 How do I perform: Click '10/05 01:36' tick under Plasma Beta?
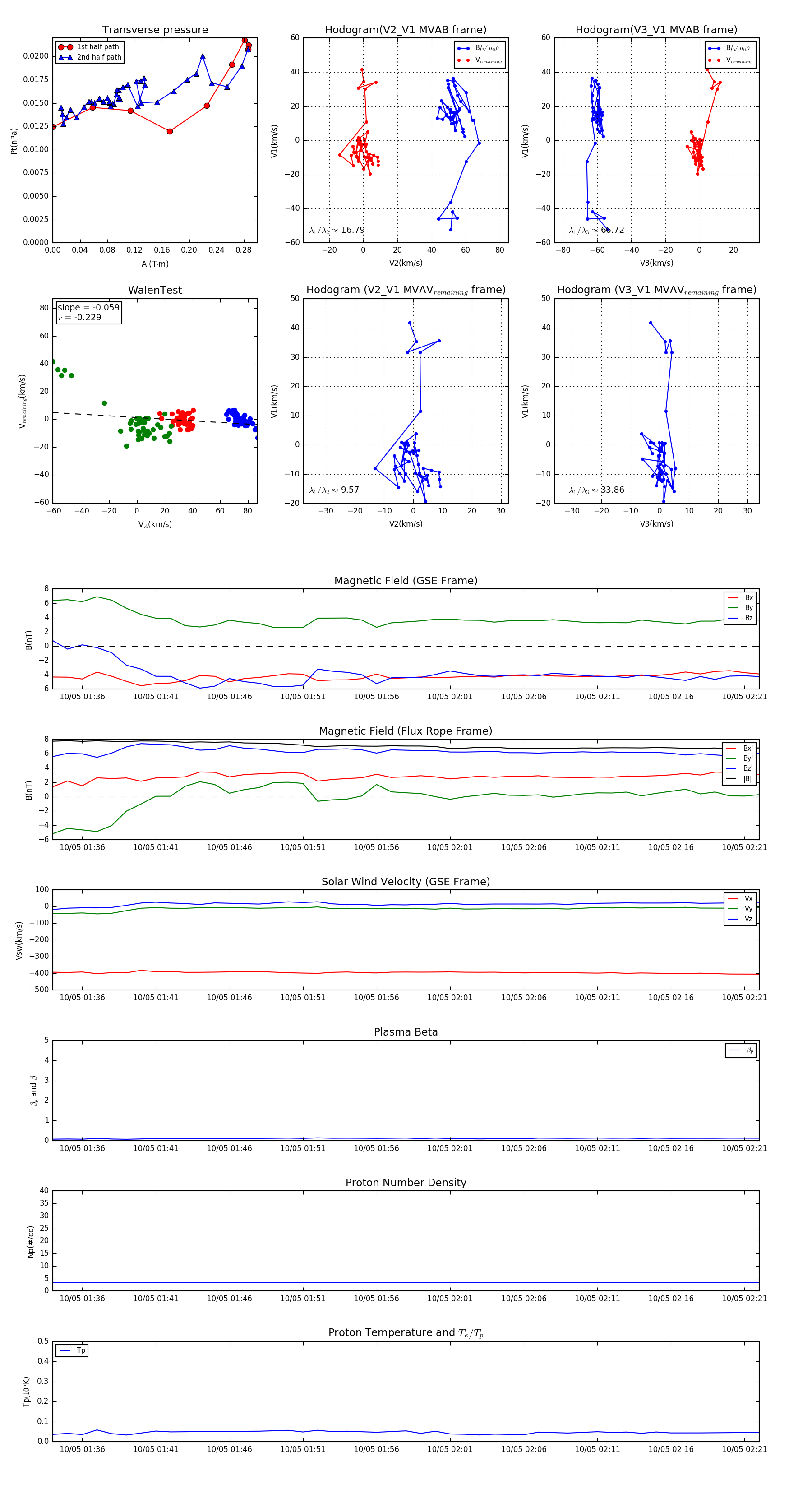tap(82, 1148)
